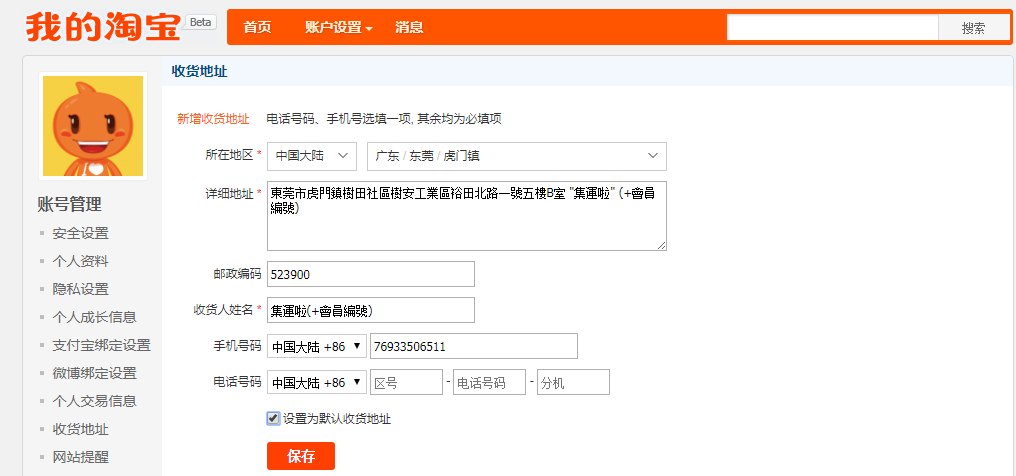
Task: Go to 首页 in the top navigation
Action: click(257, 27)
